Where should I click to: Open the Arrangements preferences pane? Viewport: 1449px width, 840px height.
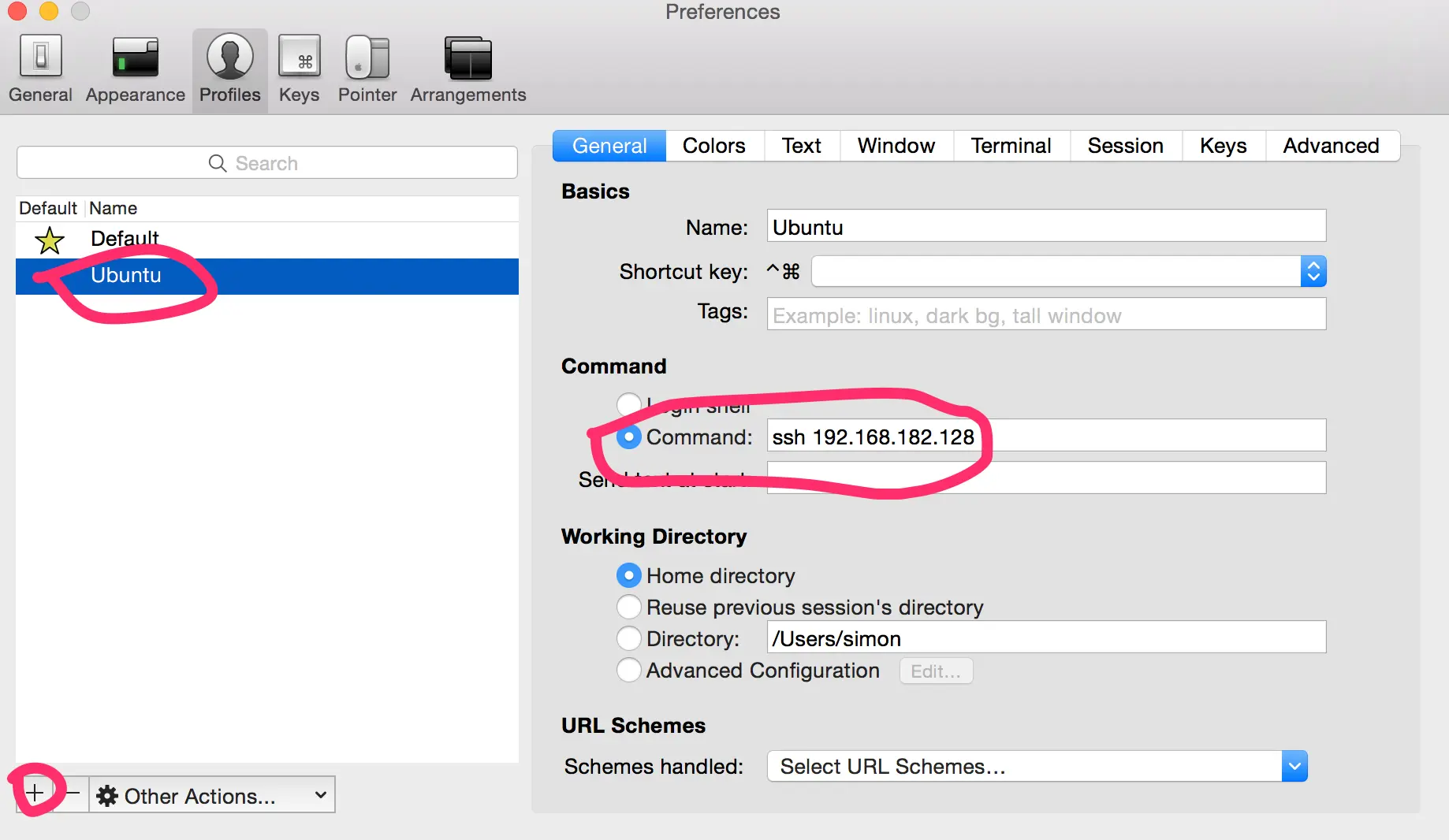click(467, 70)
